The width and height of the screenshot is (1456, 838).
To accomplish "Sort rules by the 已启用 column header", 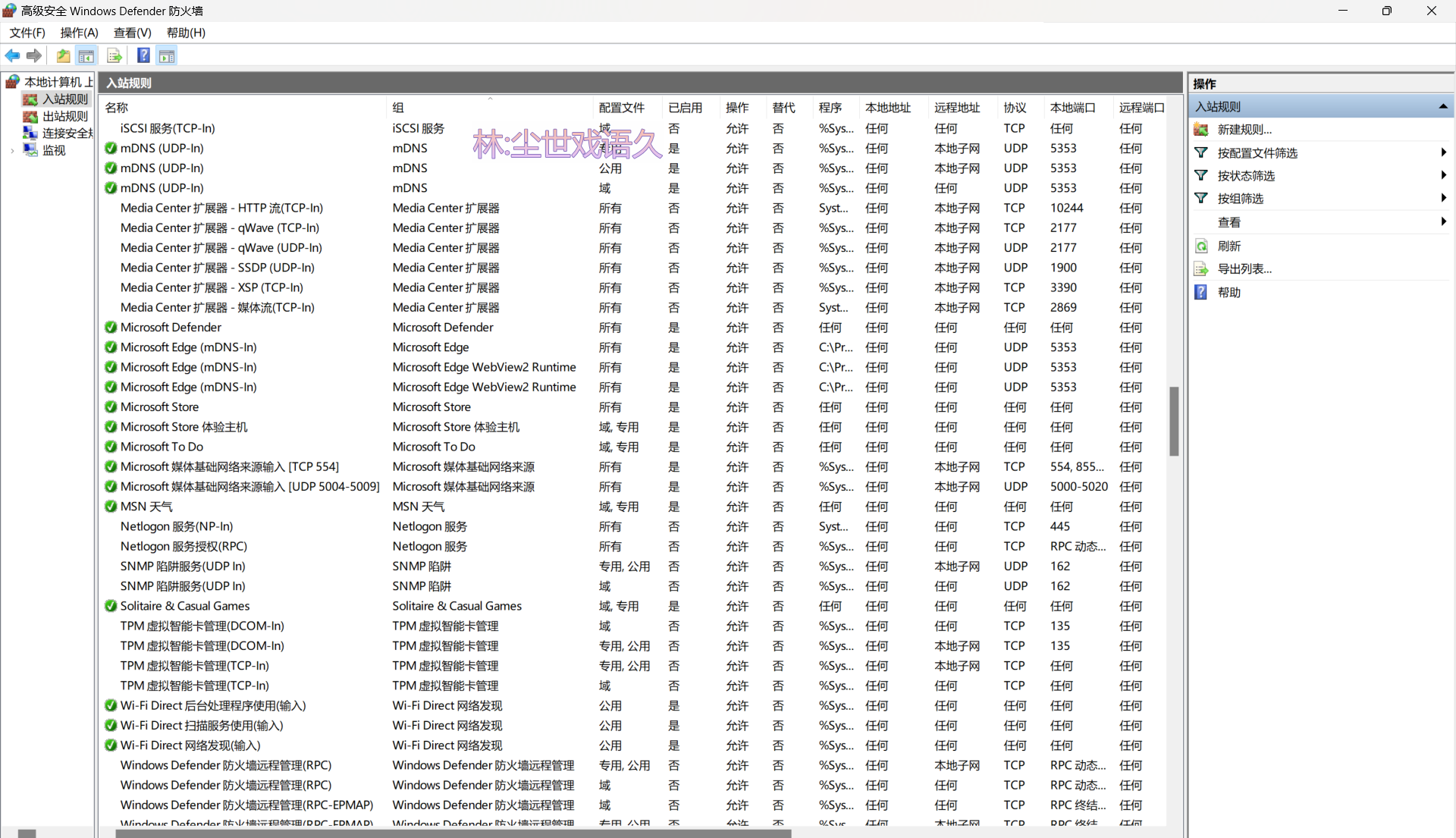I will [x=685, y=108].
